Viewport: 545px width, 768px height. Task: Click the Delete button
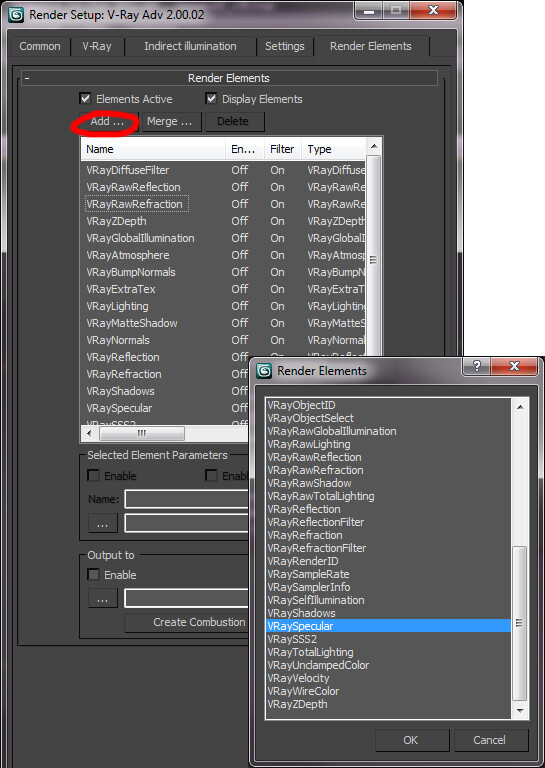[233, 121]
